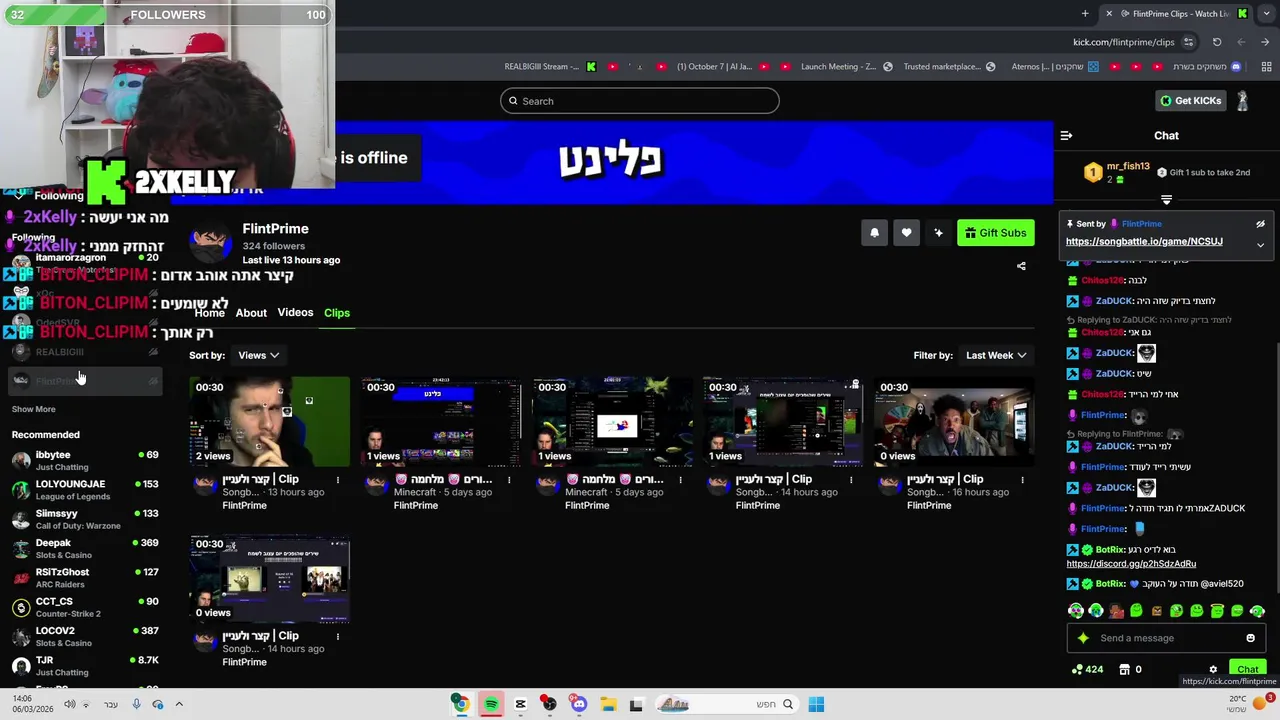This screenshot has height=720, width=1280.
Task: Open the second-row clip thumbnail
Action: (270, 578)
